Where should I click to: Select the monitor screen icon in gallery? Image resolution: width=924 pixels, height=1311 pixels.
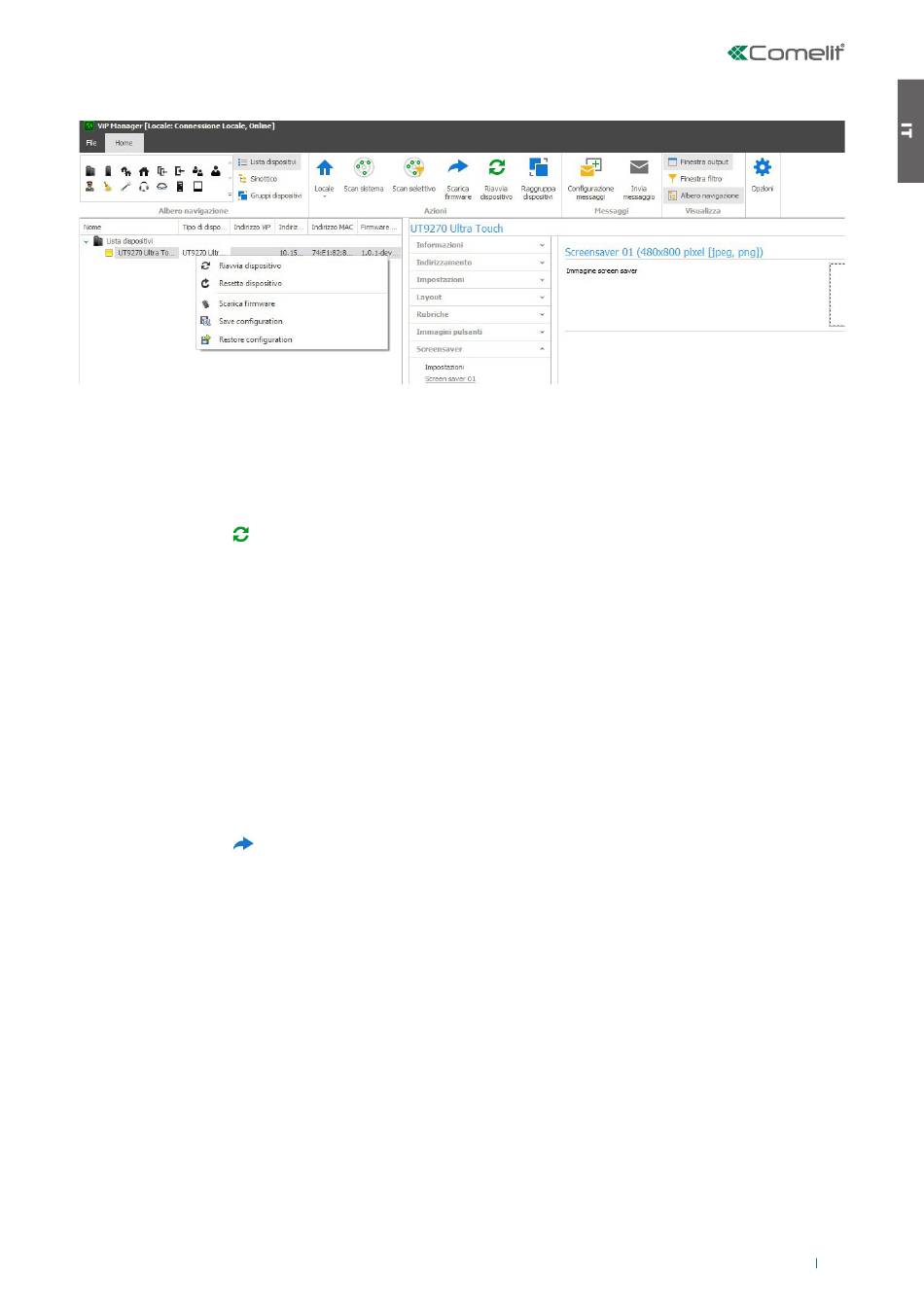pyautogui.click(x=197, y=187)
